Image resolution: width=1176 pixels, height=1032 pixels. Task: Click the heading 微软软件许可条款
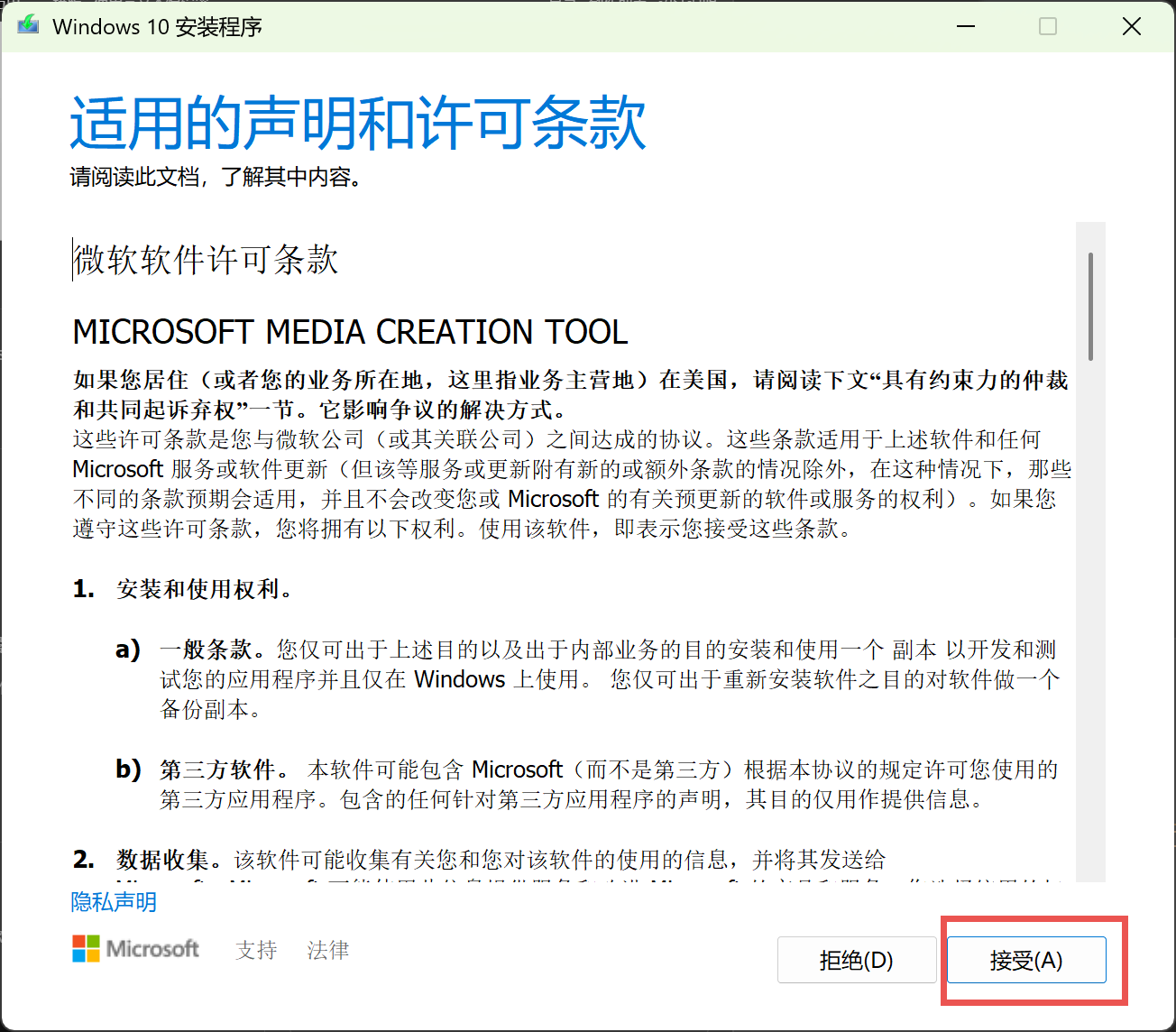point(206,260)
